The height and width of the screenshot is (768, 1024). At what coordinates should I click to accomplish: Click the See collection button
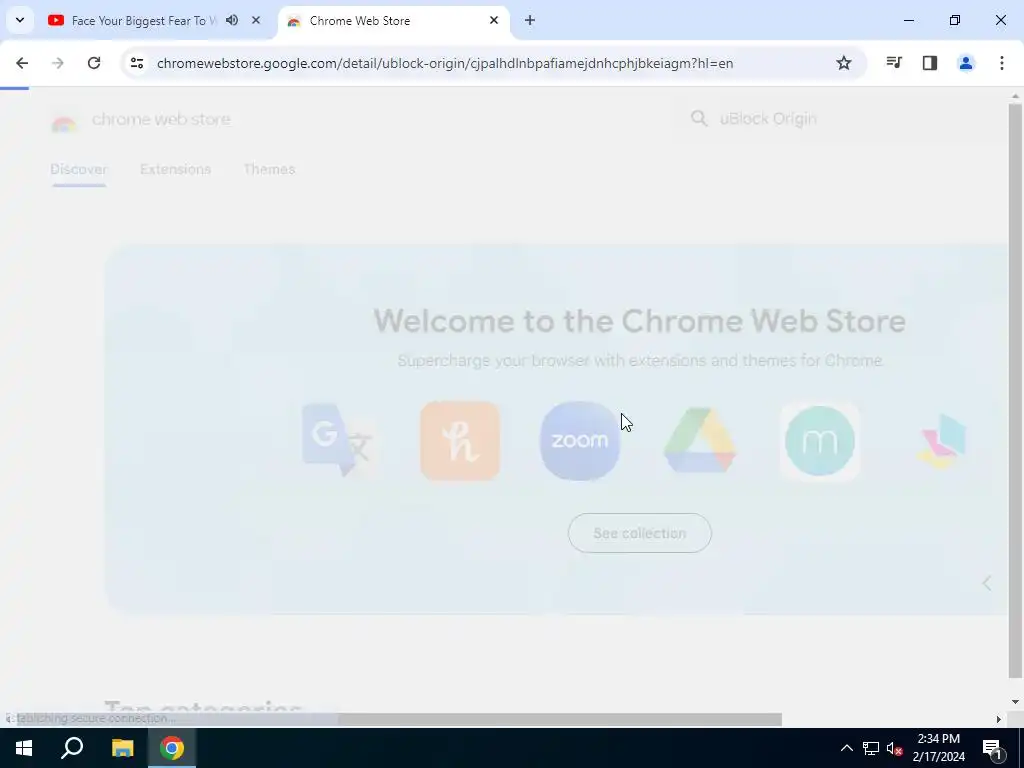tap(639, 533)
